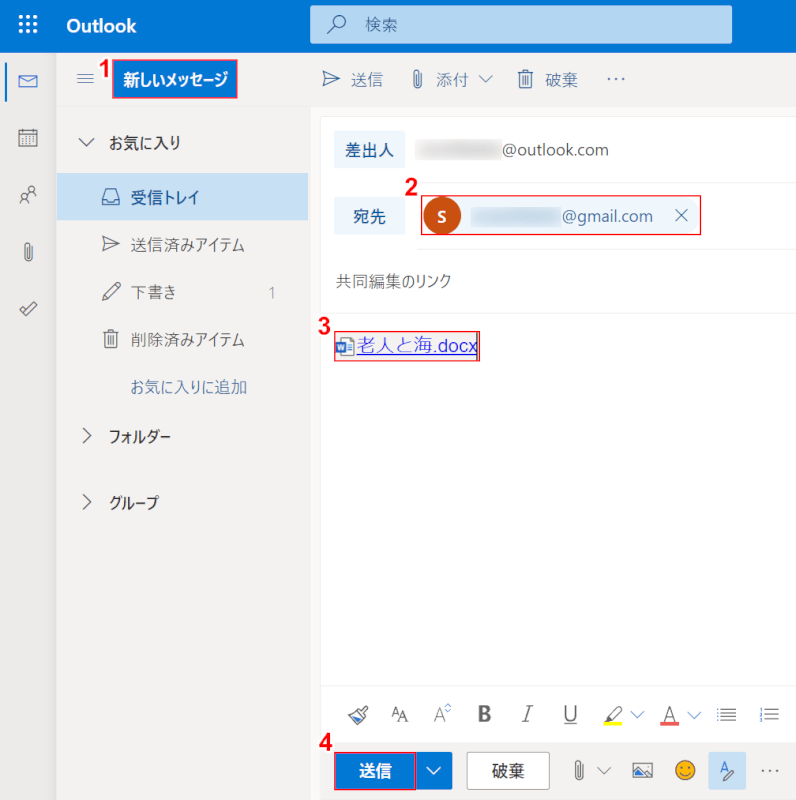Screen dimensions: 796x800
Task: Click the blue Send button
Action: point(374,770)
